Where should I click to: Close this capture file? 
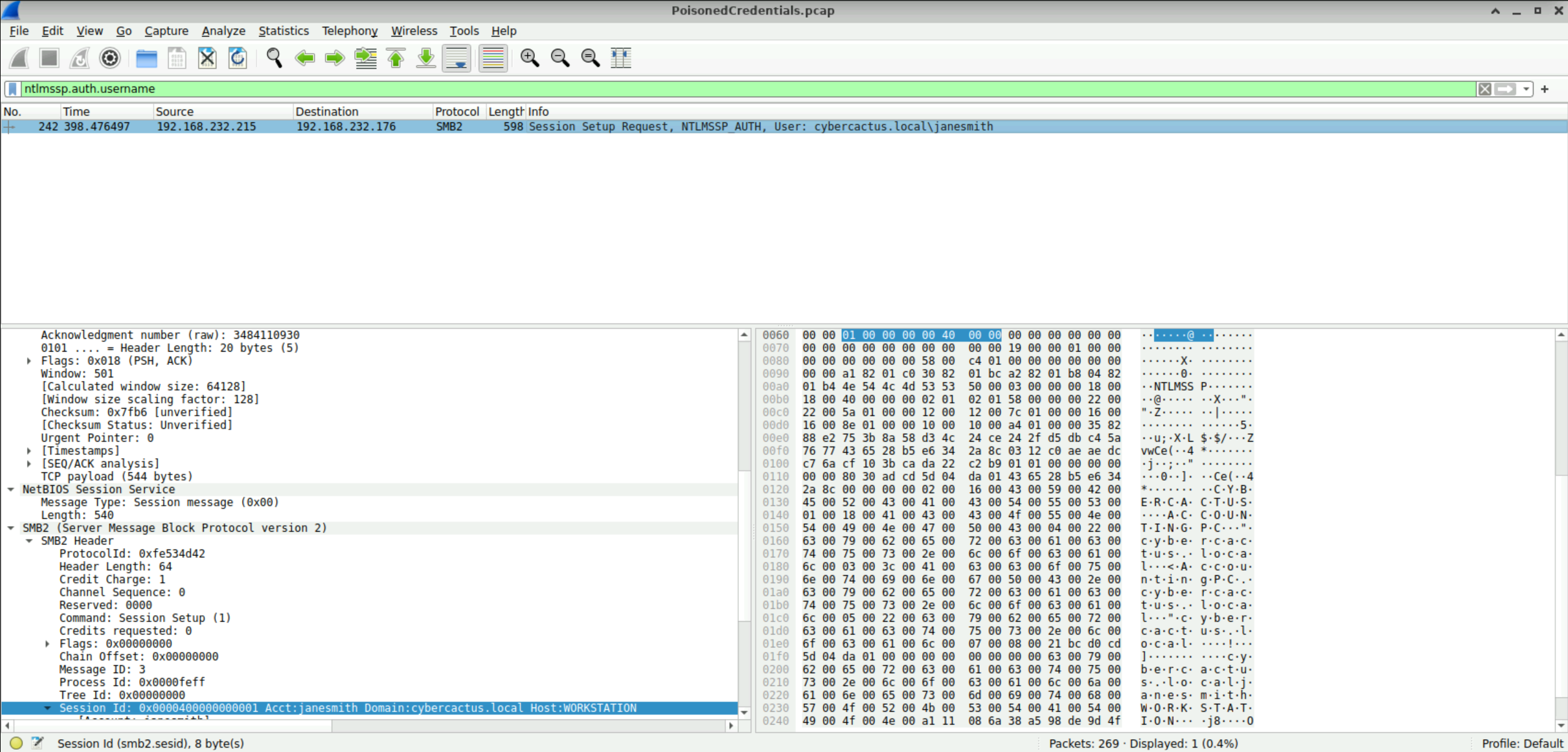[x=207, y=58]
